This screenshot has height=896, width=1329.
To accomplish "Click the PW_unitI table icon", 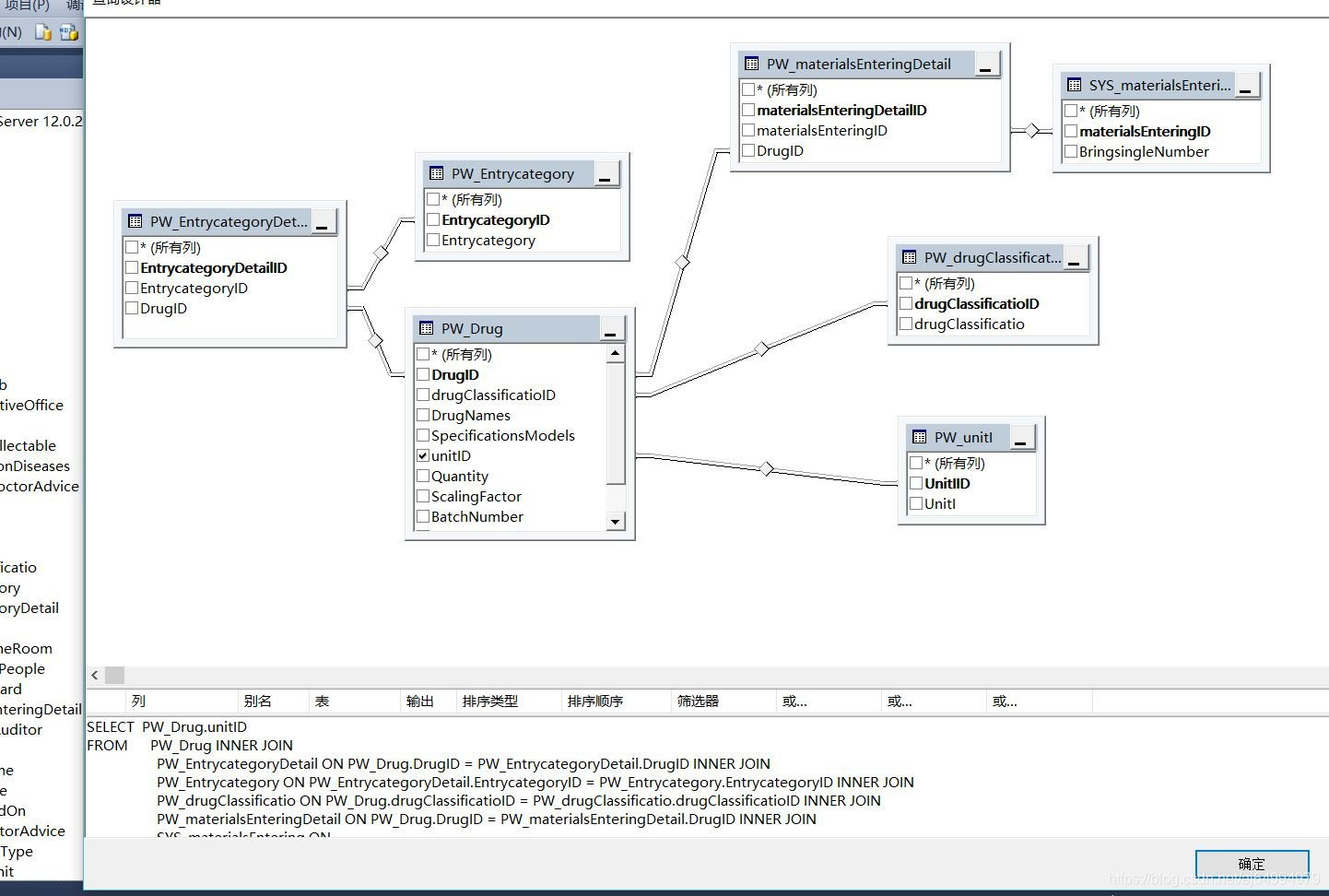I will (x=919, y=437).
